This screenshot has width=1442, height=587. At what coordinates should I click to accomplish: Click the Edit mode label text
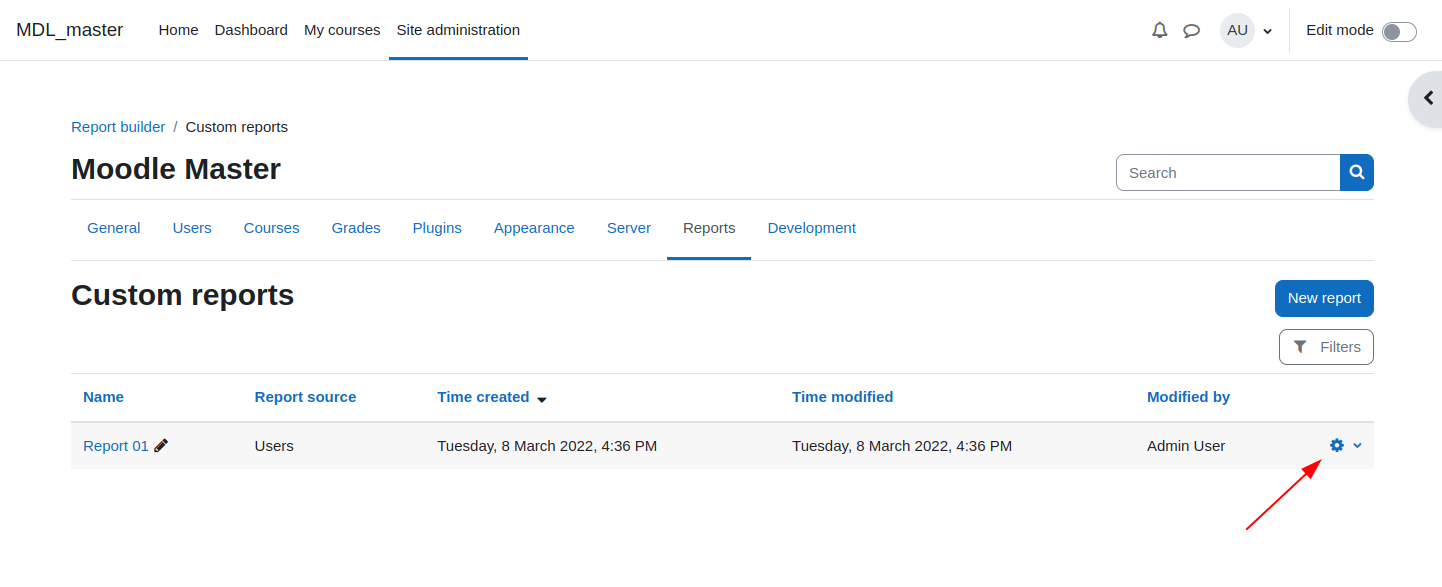pyautogui.click(x=1340, y=30)
